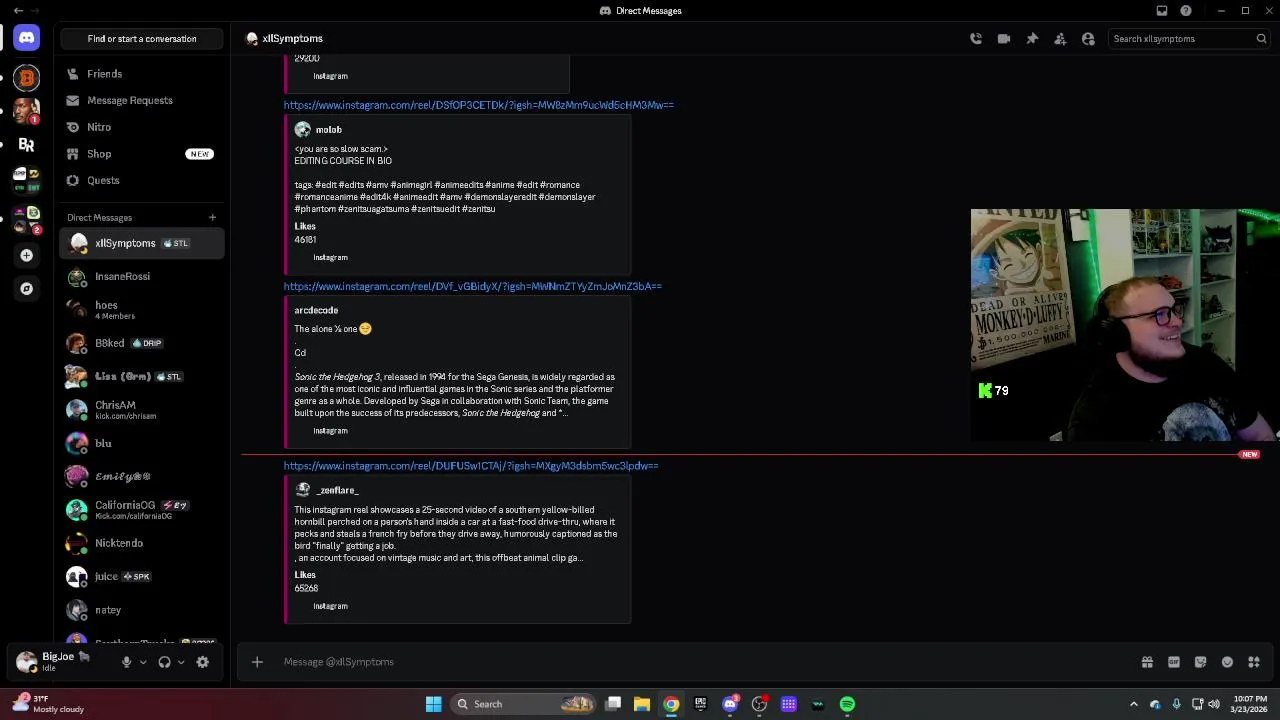Open the arcdecode author link
1280x720 pixels.
pos(316,310)
